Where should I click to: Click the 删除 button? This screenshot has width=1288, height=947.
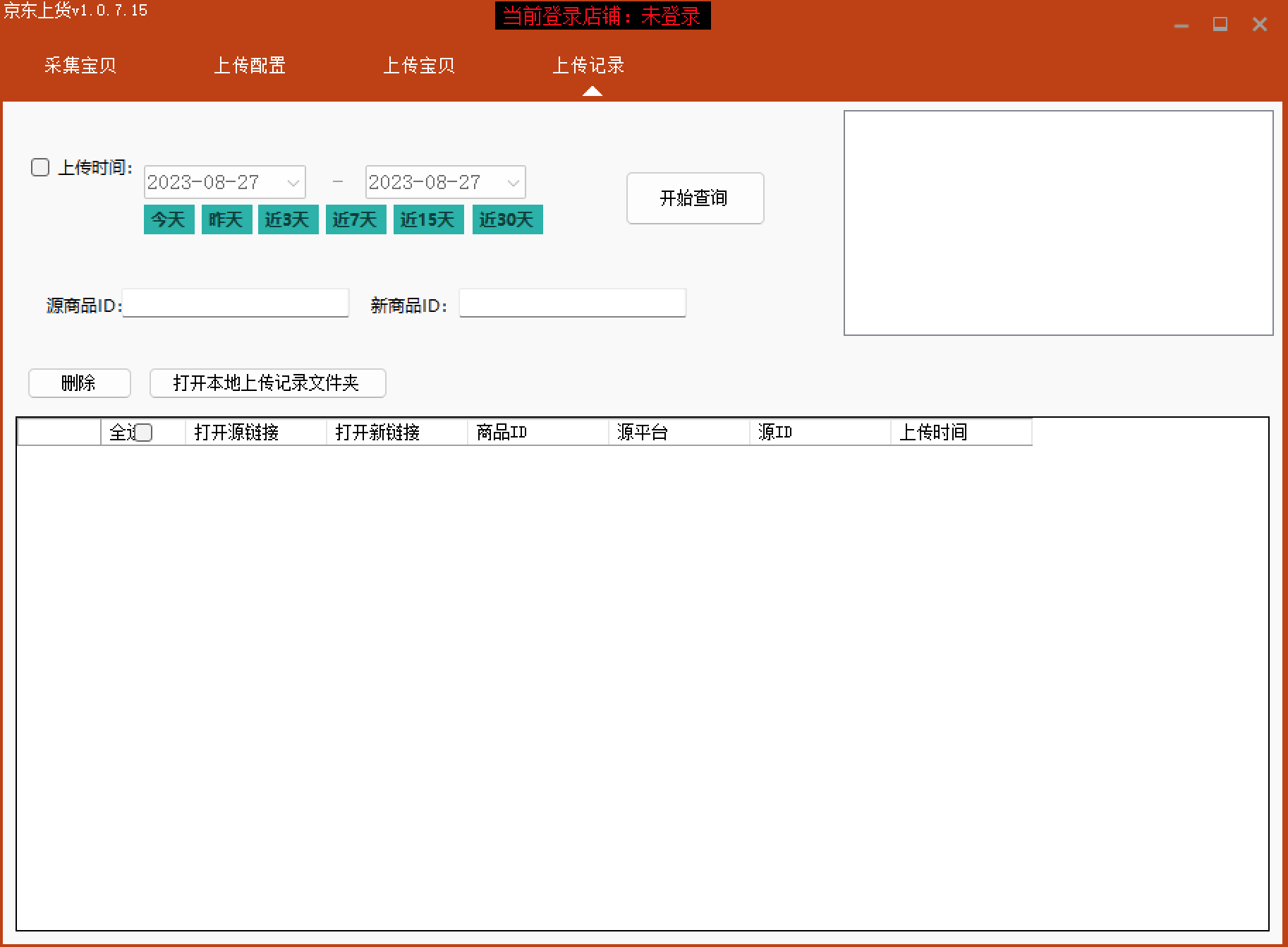pos(80,383)
